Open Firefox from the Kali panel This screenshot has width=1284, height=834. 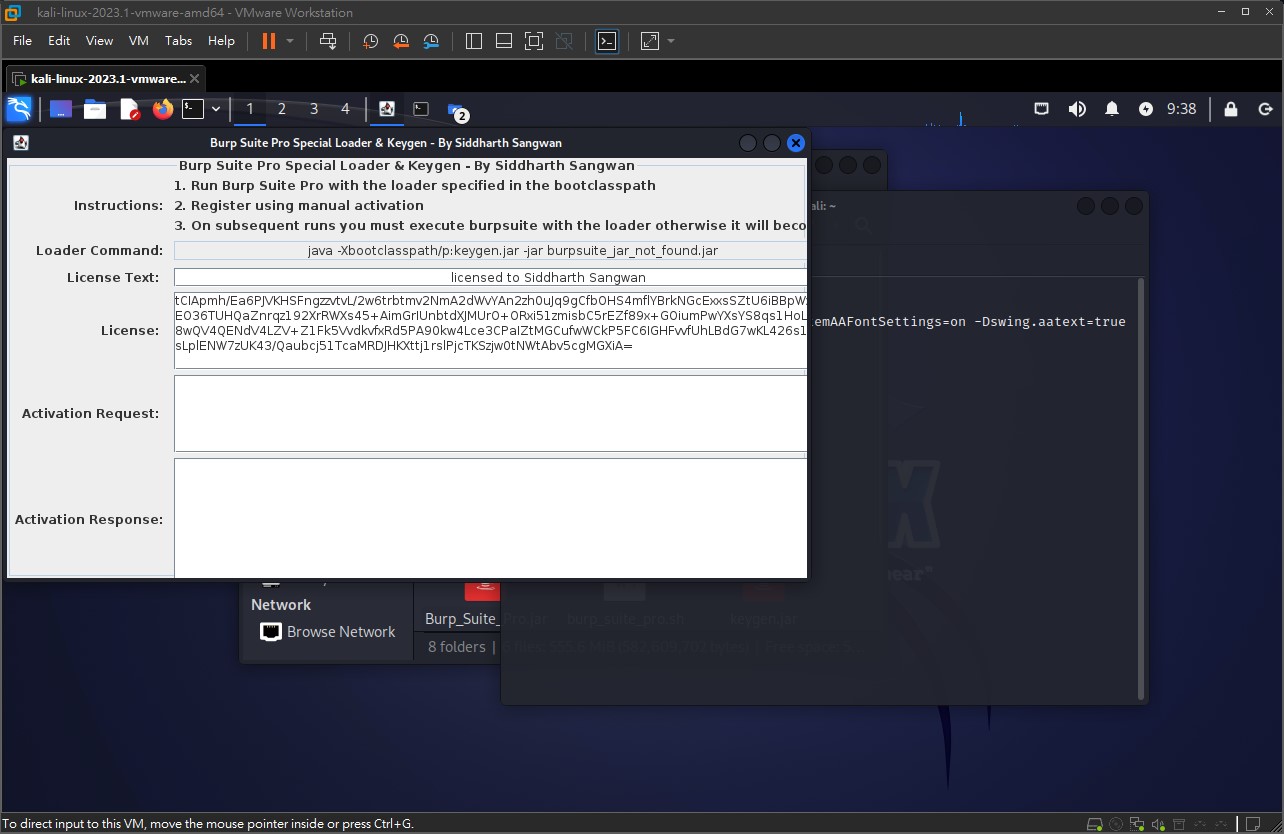162,109
